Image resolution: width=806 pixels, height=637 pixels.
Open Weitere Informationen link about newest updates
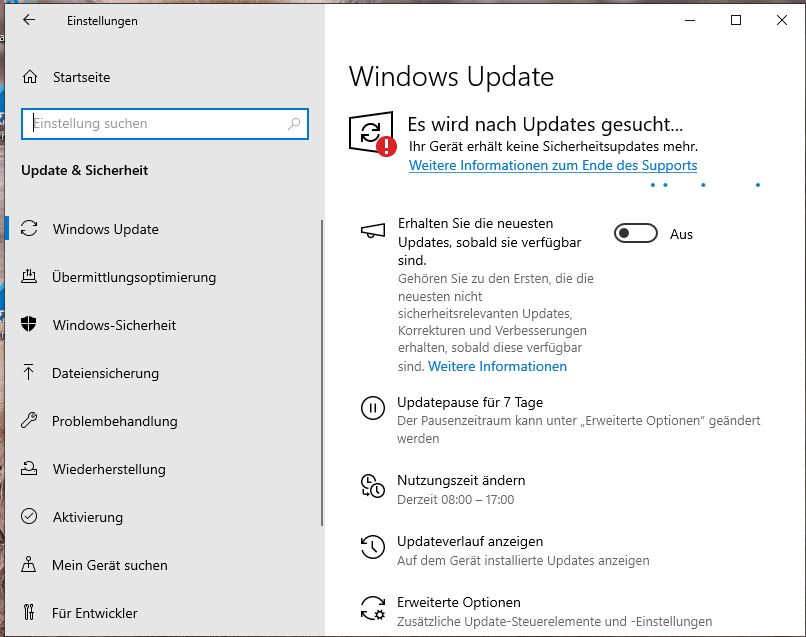pyautogui.click(x=498, y=366)
